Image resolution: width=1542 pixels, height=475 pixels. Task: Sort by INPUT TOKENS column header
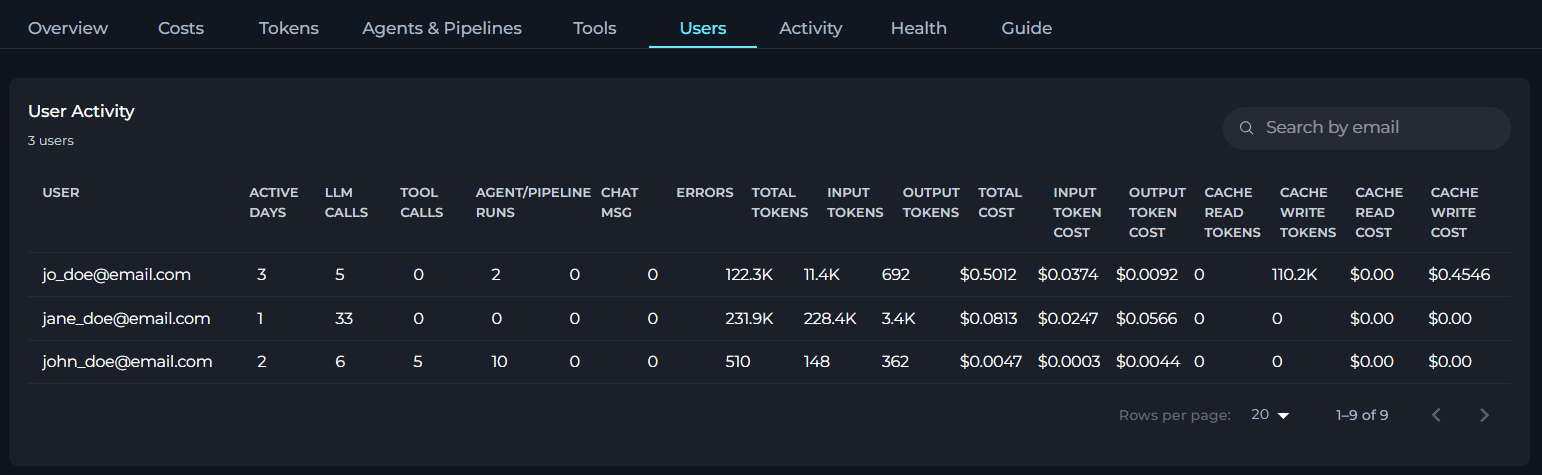855,202
